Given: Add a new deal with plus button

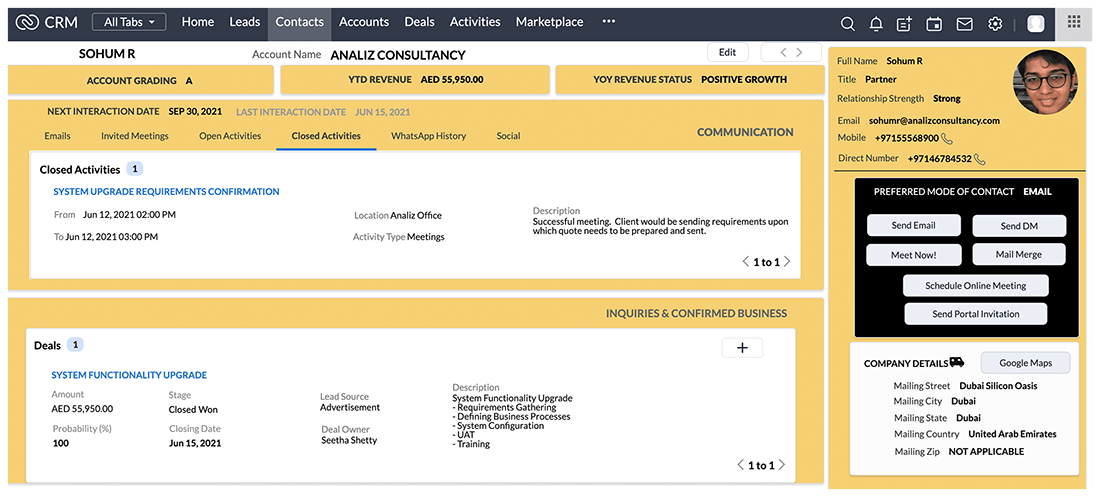Looking at the screenshot, I should 742,347.
